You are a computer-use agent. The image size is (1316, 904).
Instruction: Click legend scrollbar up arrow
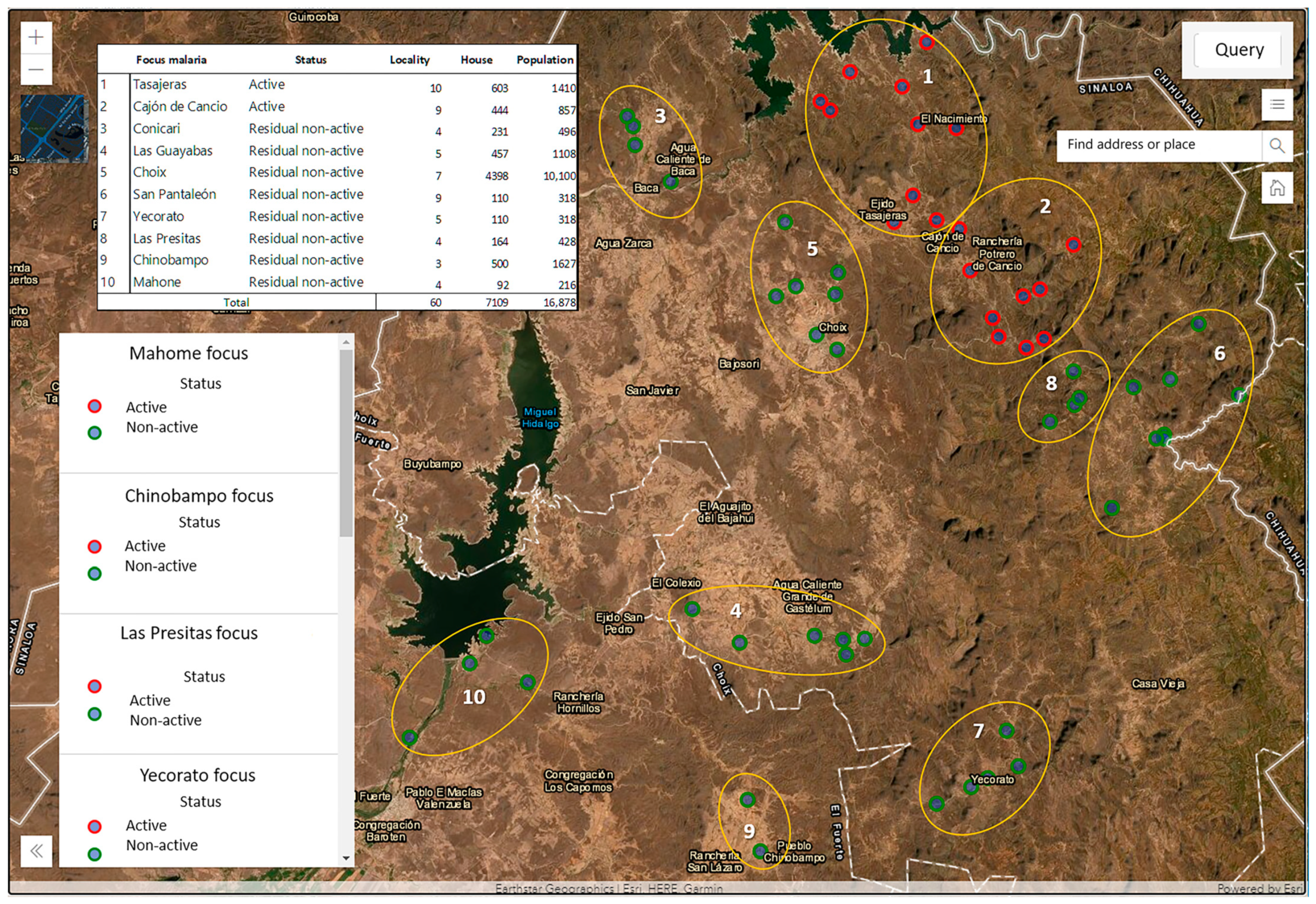(x=346, y=342)
